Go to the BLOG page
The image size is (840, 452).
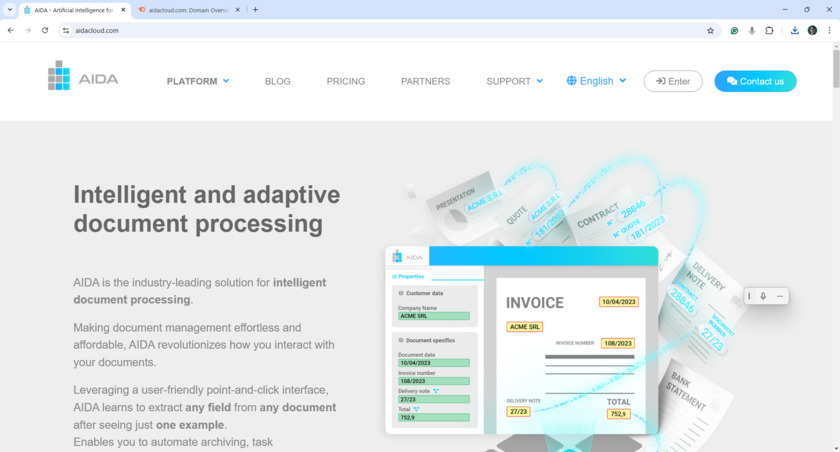coord(278,81)
